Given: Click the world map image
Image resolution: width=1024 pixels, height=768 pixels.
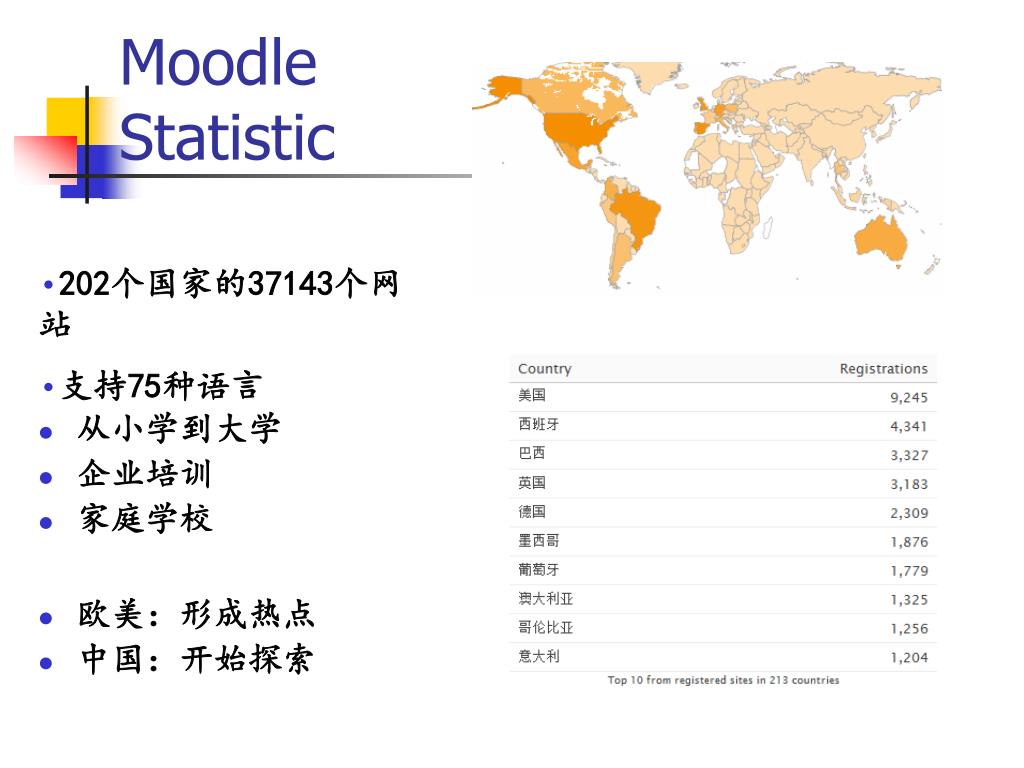Looking at the screenshot, I should pos(707,176).
